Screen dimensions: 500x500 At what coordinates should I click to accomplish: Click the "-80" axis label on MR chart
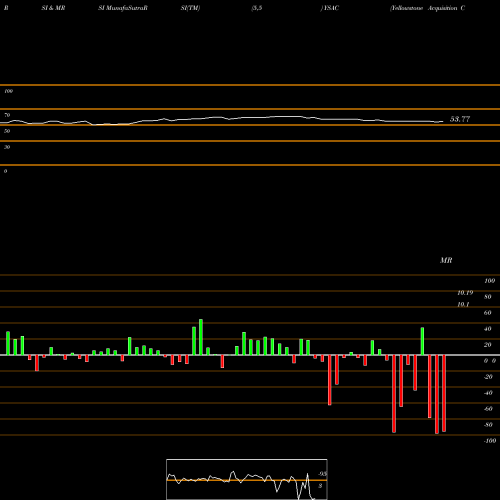click(488, 425)
